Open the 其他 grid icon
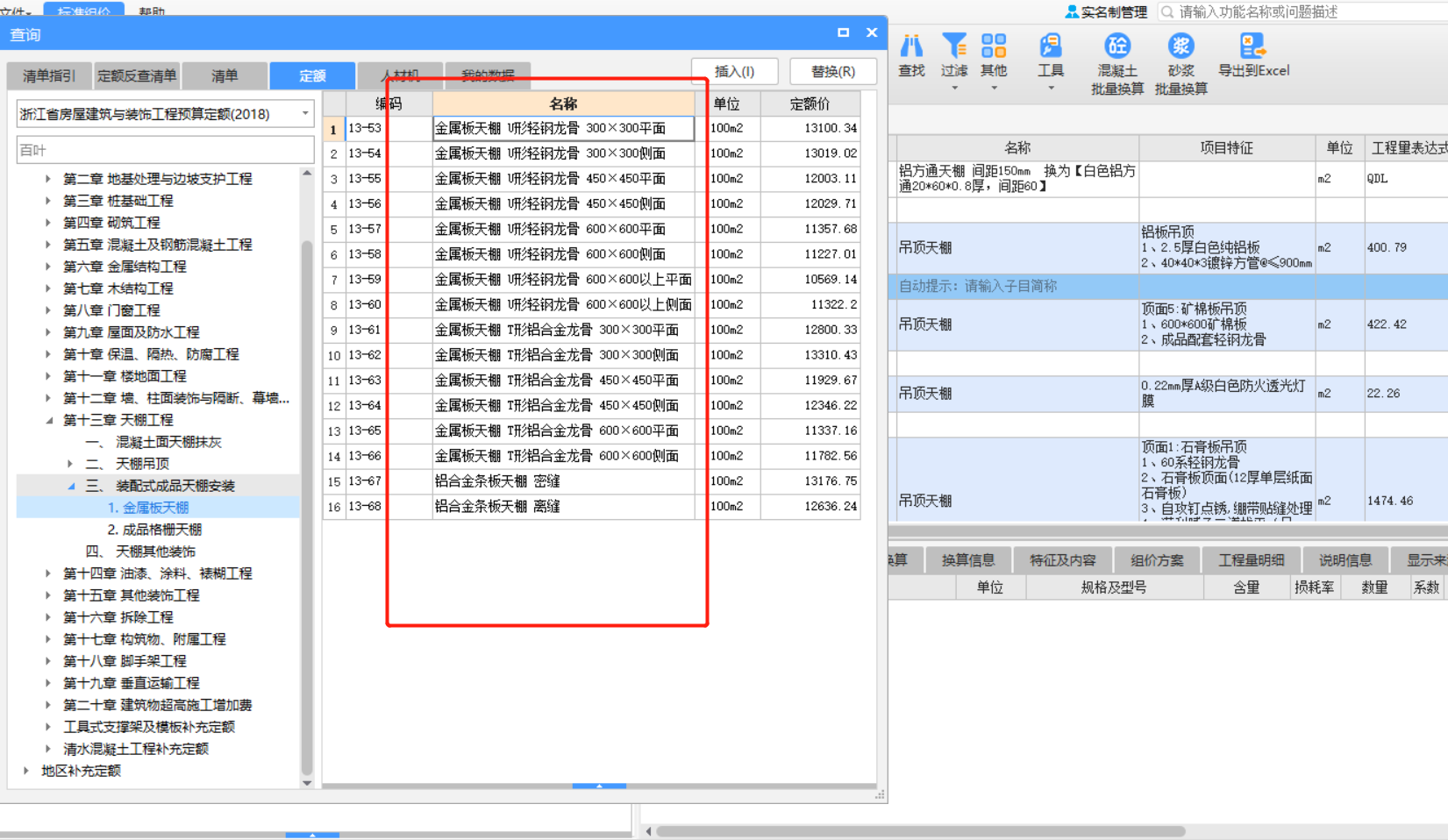1448x840 pixels. 994,46
